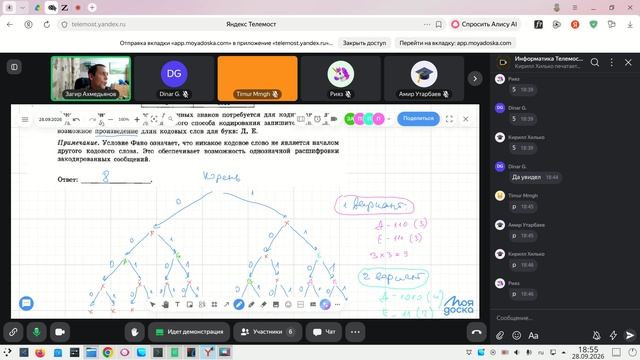Viewport: 640px width, 360px height.
Task: Close the chat side panel
Action: (x=628, y=62)
